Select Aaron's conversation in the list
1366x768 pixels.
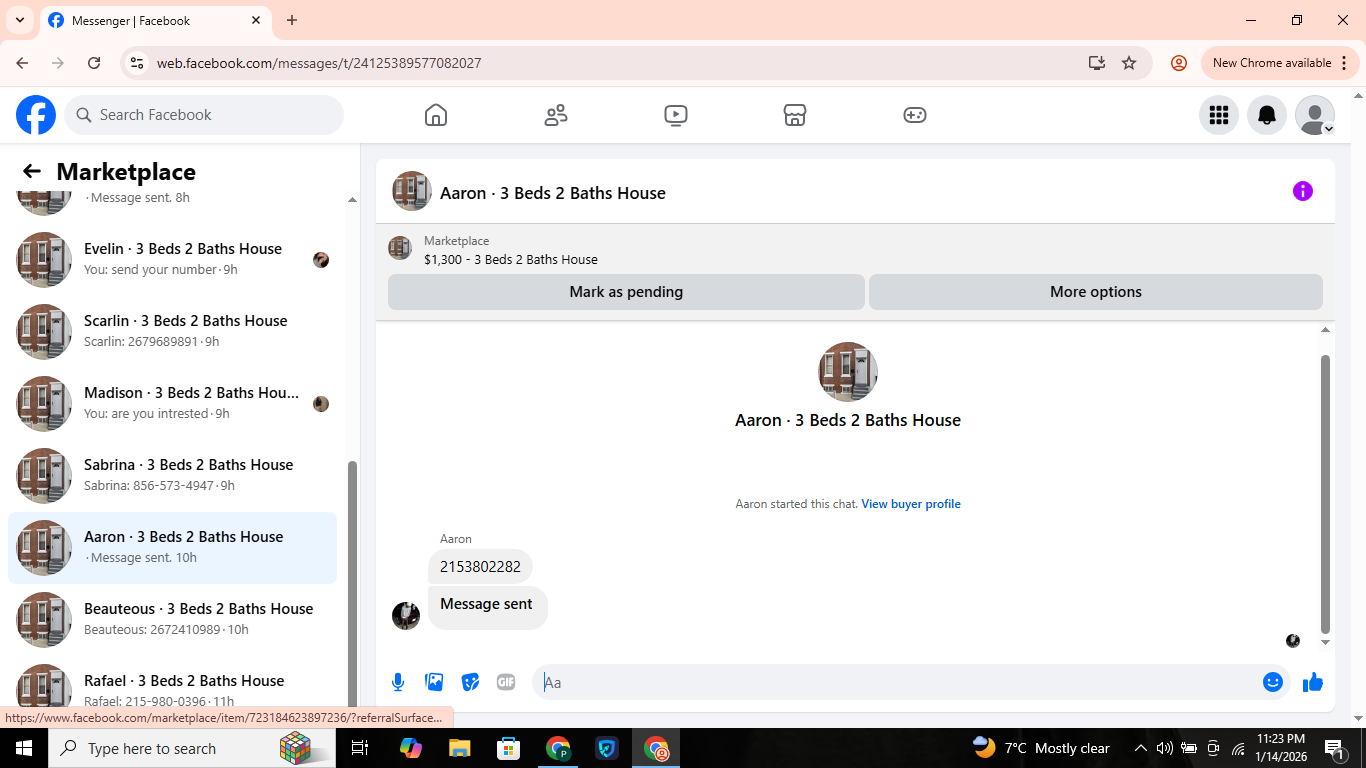tap(172, 548)
